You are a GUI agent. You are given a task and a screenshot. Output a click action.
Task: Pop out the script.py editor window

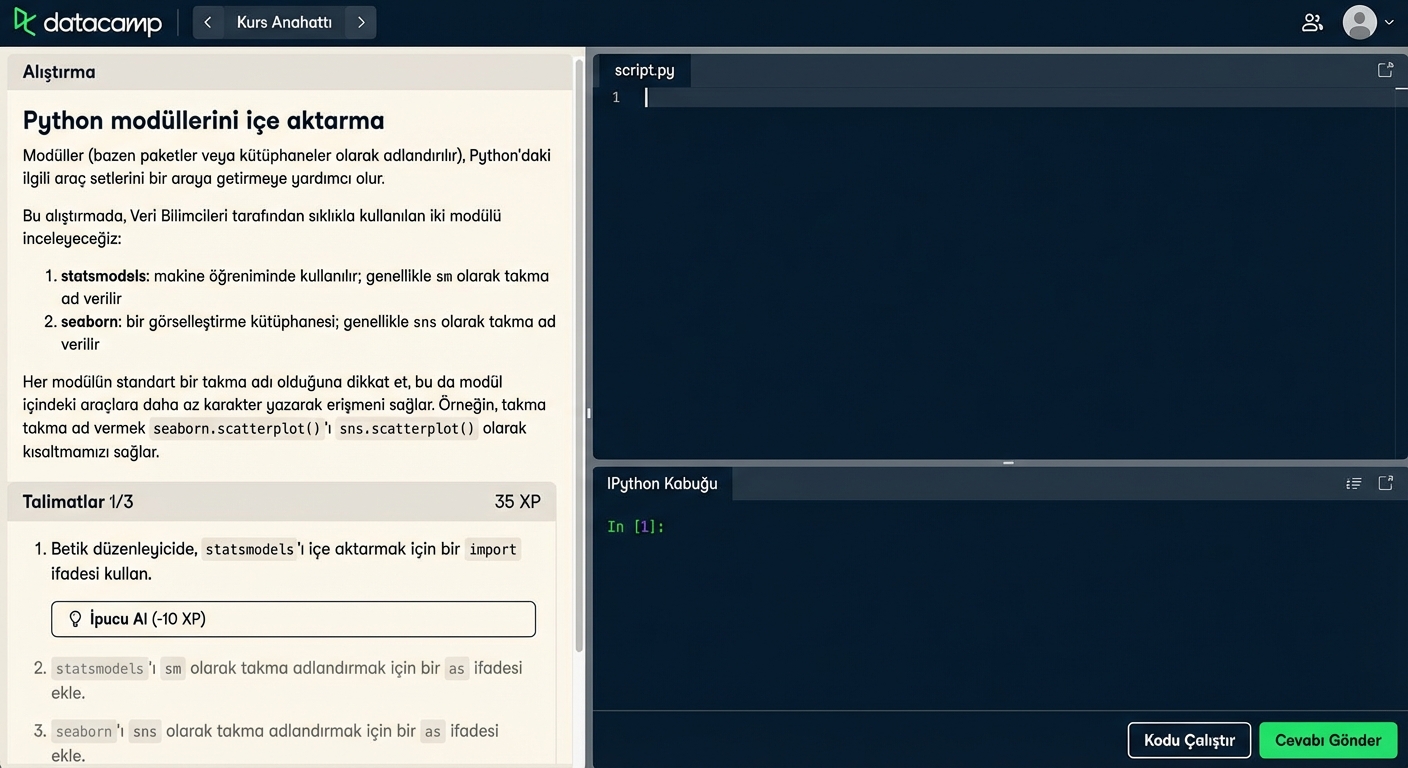(1385, 69)
